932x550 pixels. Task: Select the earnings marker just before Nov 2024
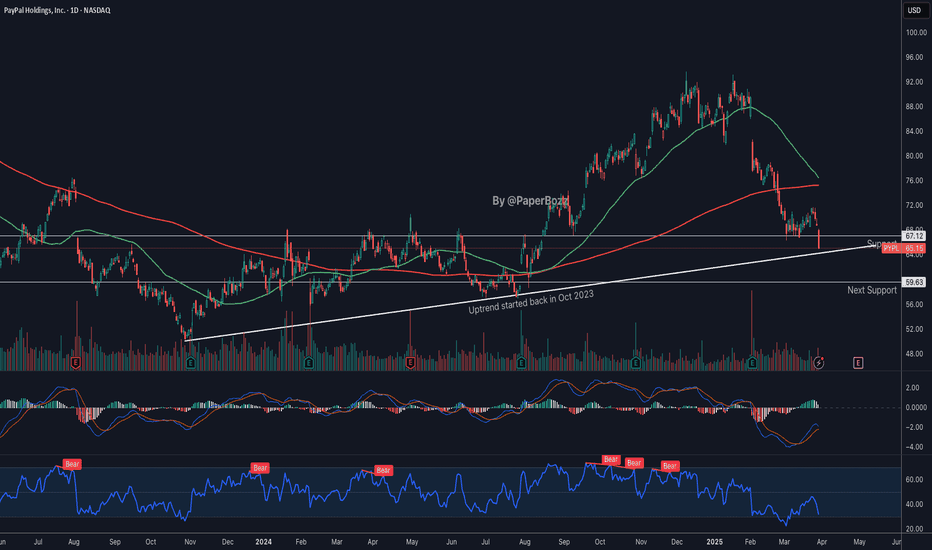[x=635, y=363]
